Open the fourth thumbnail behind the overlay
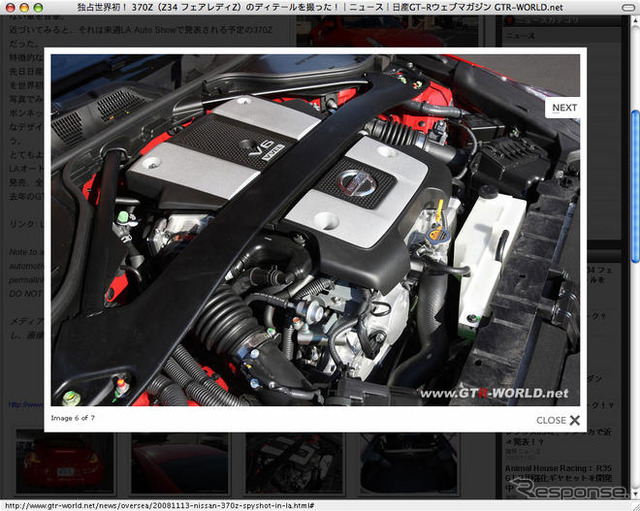The height and width of the screenshot is (511, 640). (409, 463)
